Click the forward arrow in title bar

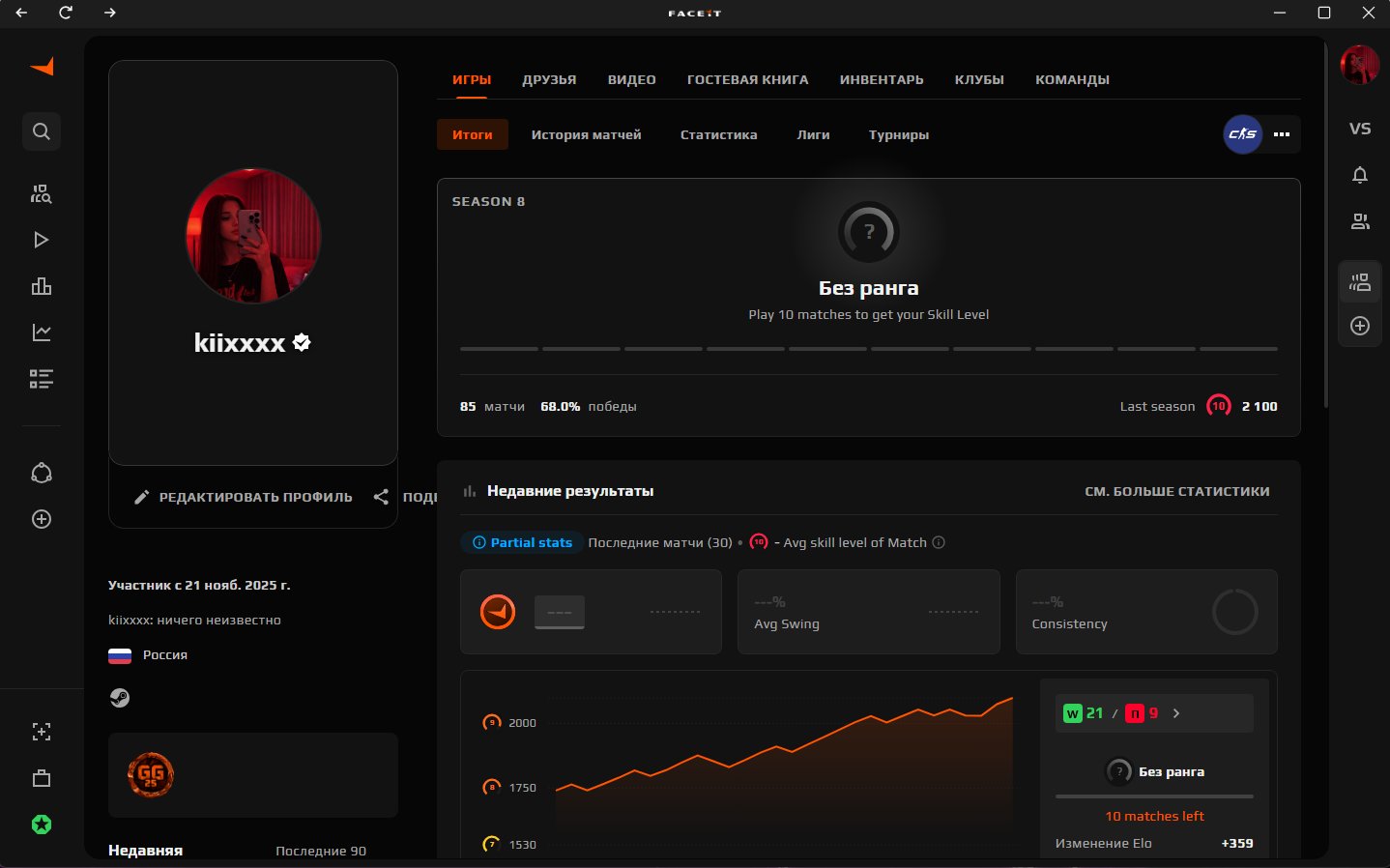pyautogui.click(x=109, y=13)
